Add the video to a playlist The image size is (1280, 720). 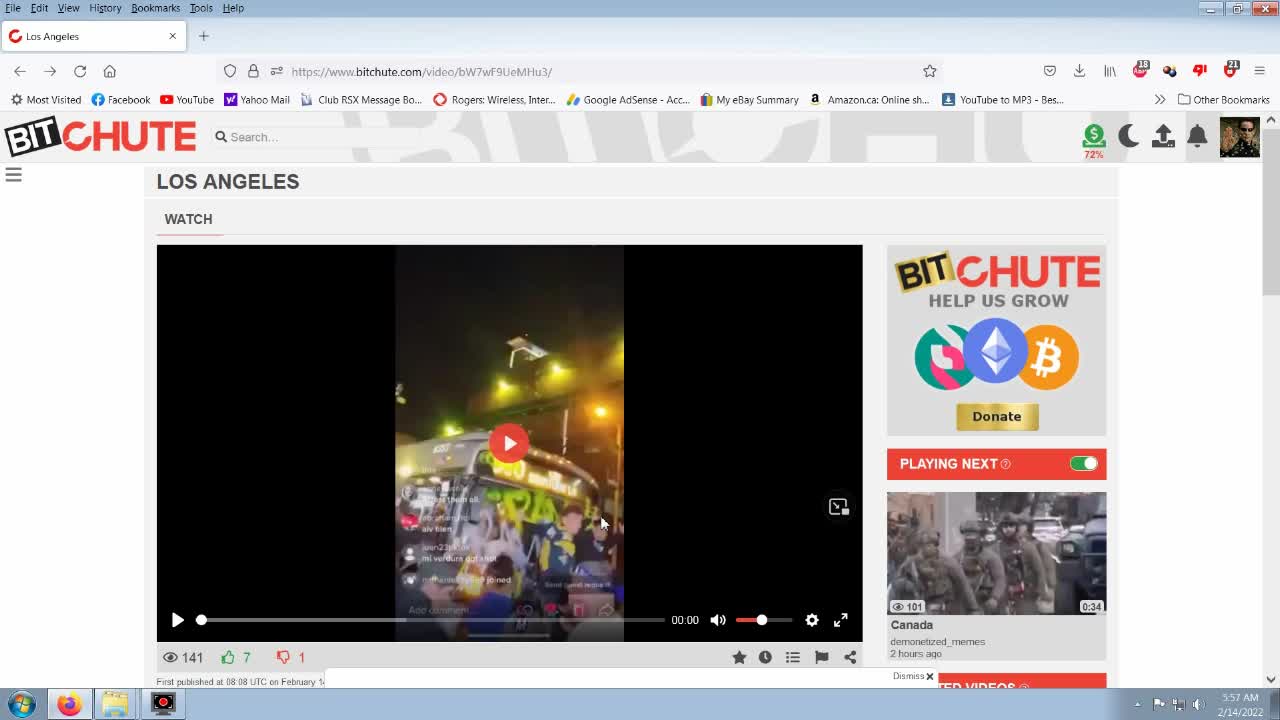tap(793, 657)
